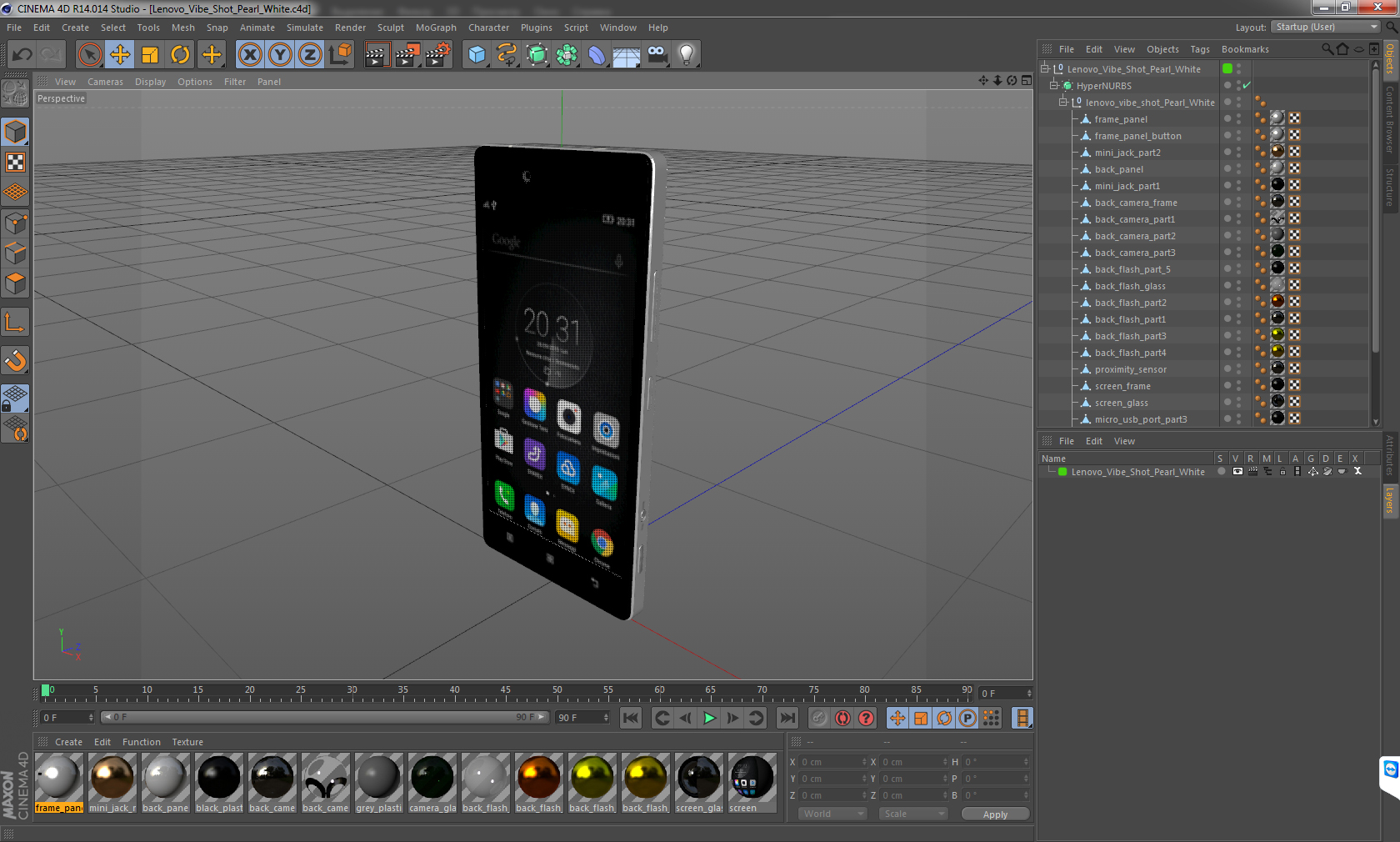Open the Layout Startup dropdown
The image size is (1400, 842).
click(1327, 27)
